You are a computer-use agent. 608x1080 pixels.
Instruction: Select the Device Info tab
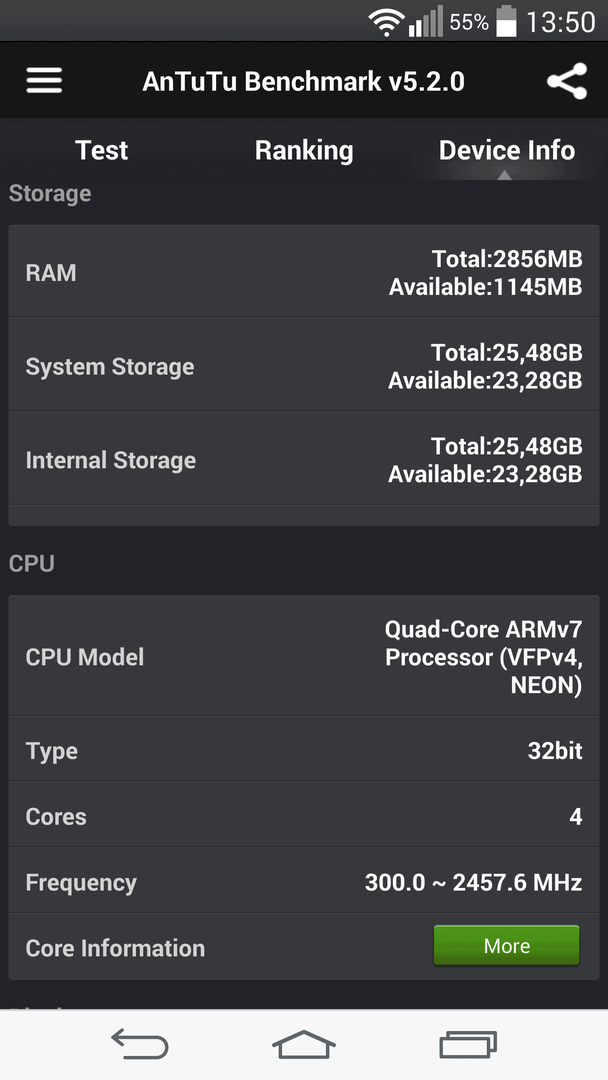507,150
